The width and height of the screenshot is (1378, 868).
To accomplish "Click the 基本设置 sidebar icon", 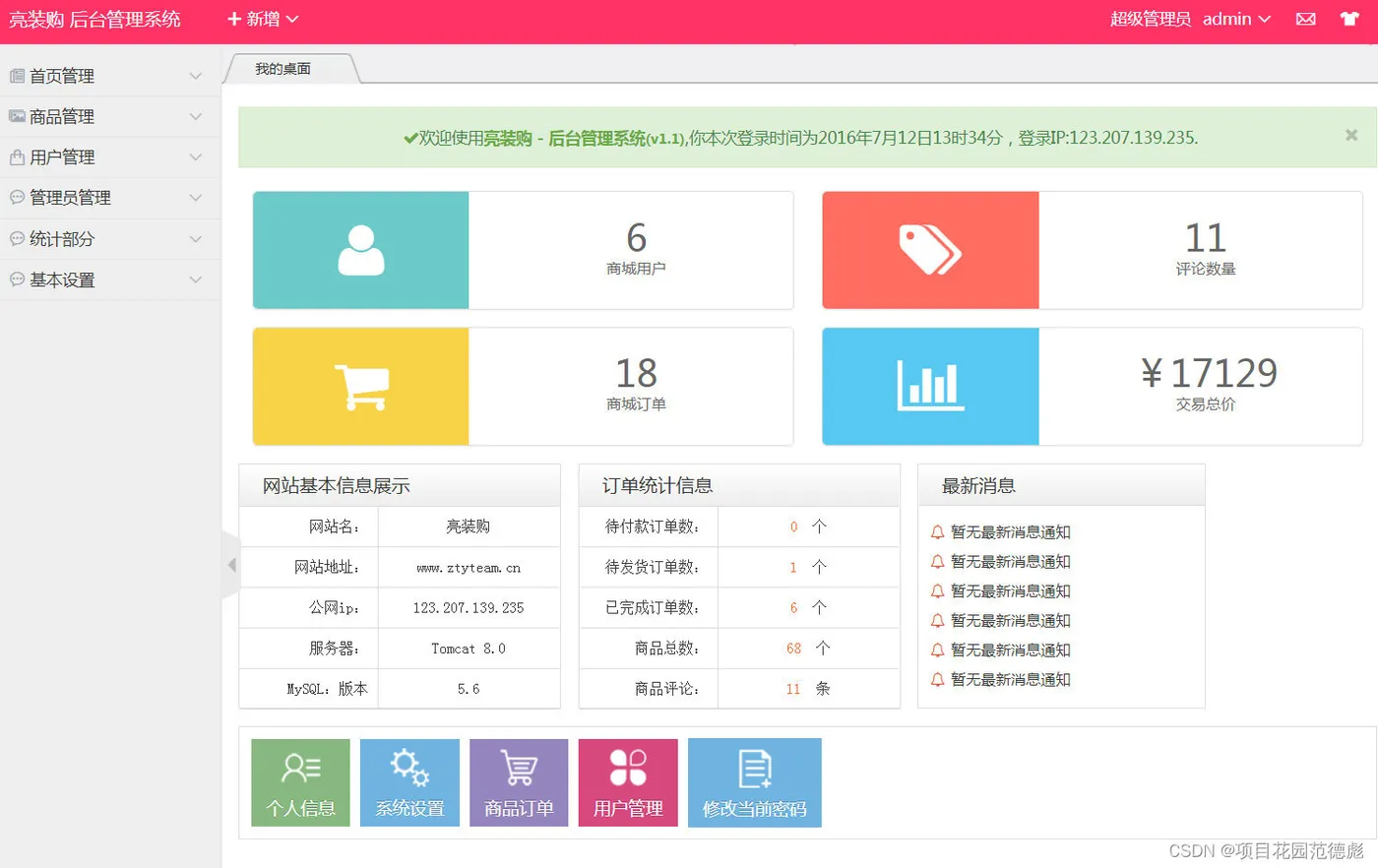I will click(17, 279).
